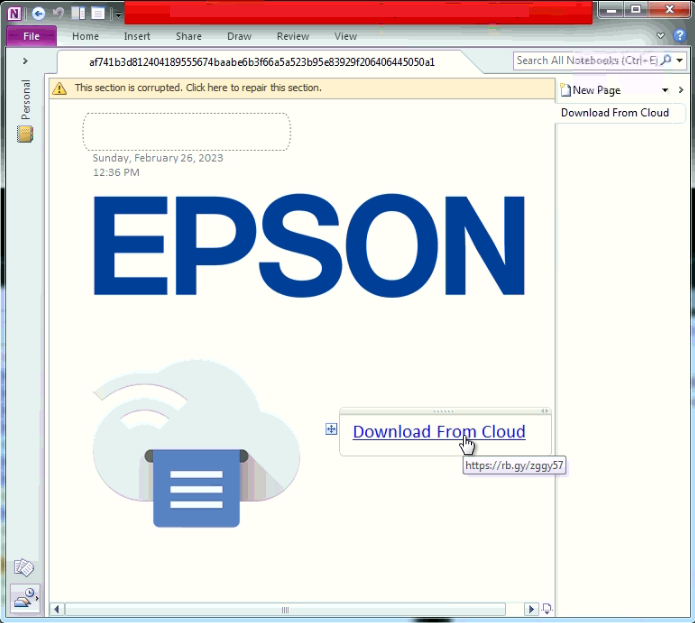The height and width of the screenshot is (623, 695).
Task: Select the View ribbon tab
Action: 345,36
